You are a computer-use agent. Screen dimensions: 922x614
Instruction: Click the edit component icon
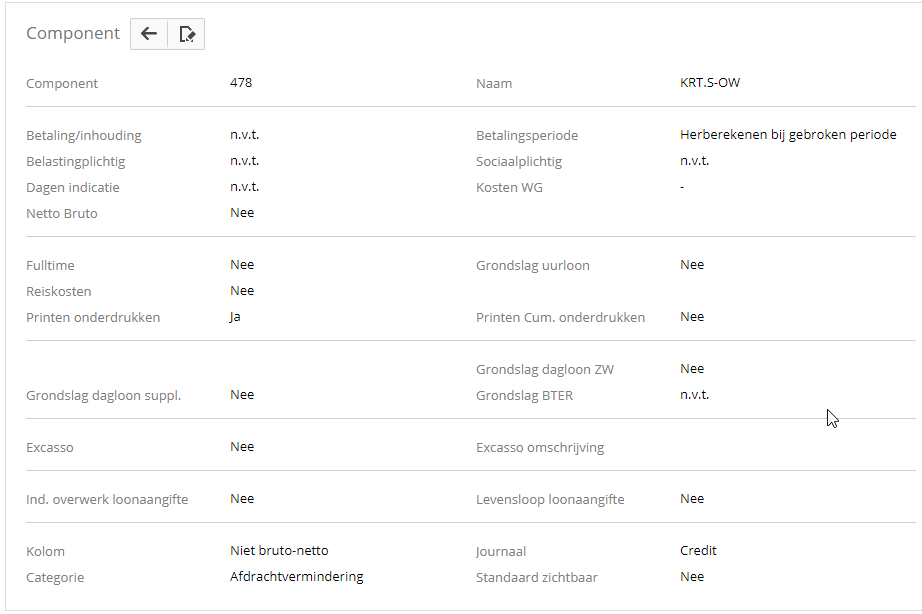(186, 34)
